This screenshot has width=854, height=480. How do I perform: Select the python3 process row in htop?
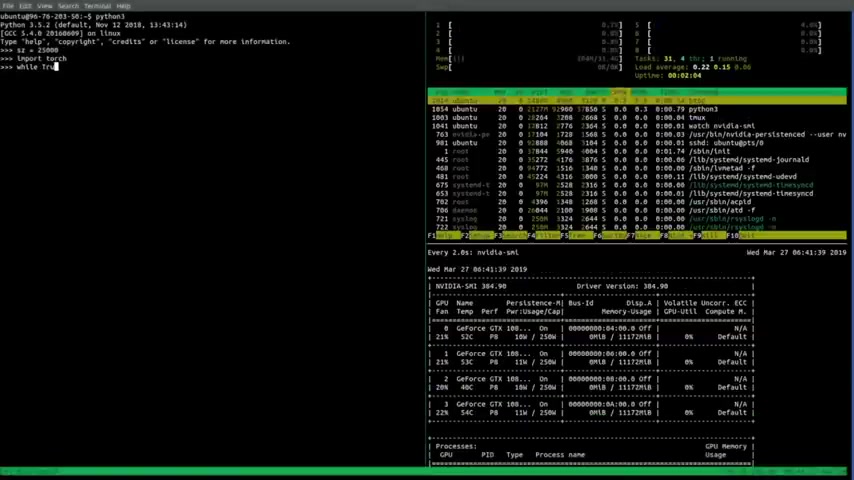tap(637, 109)
